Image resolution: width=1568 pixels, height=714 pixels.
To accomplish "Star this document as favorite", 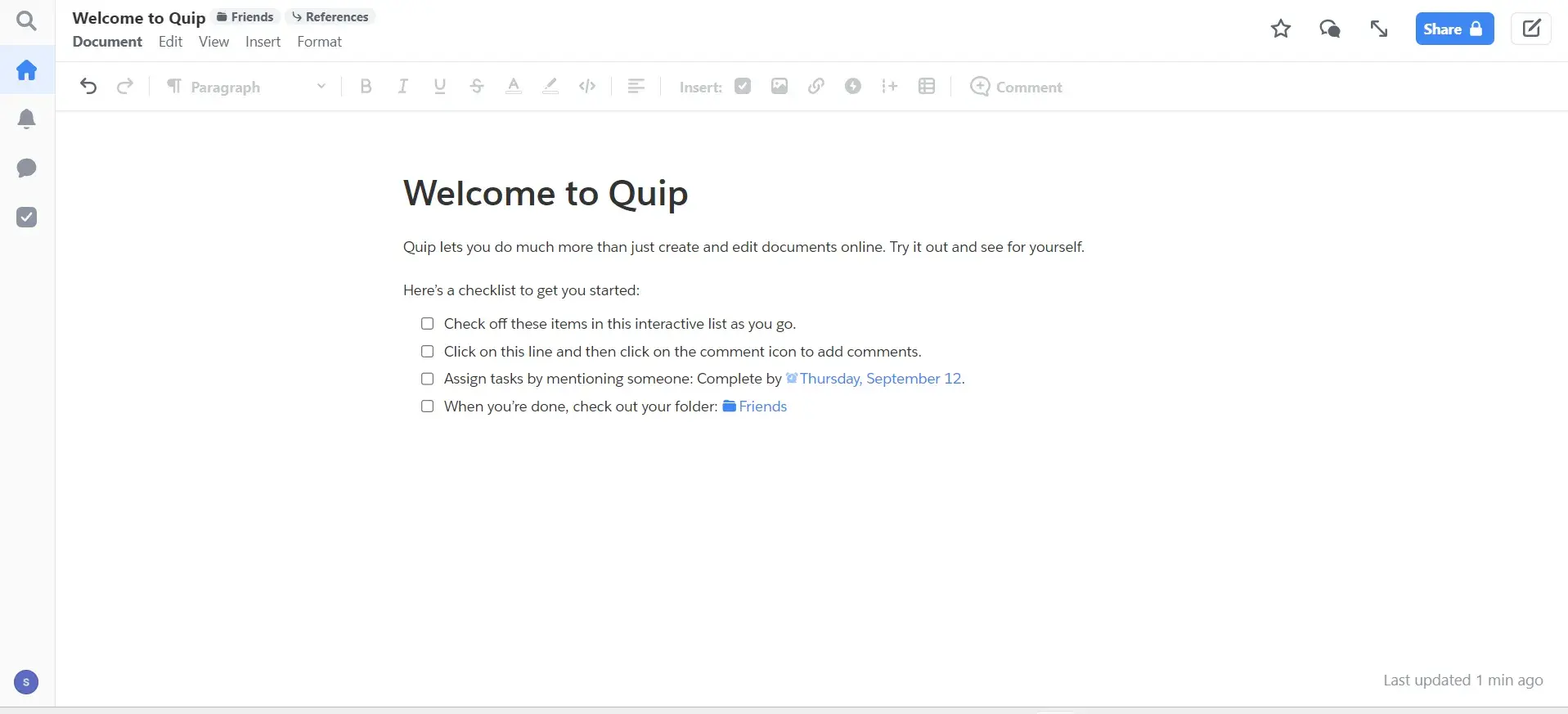I will click(x=1281, y=29).
